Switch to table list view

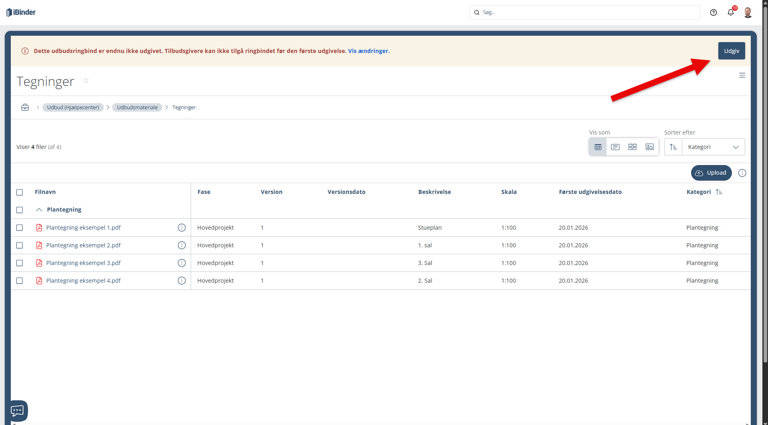599,147
